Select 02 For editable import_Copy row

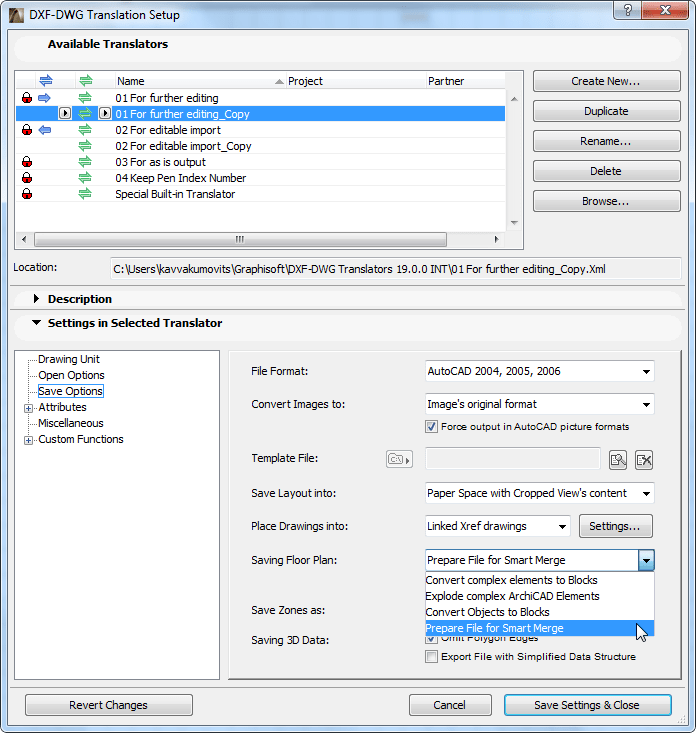(x=261, y=146)
